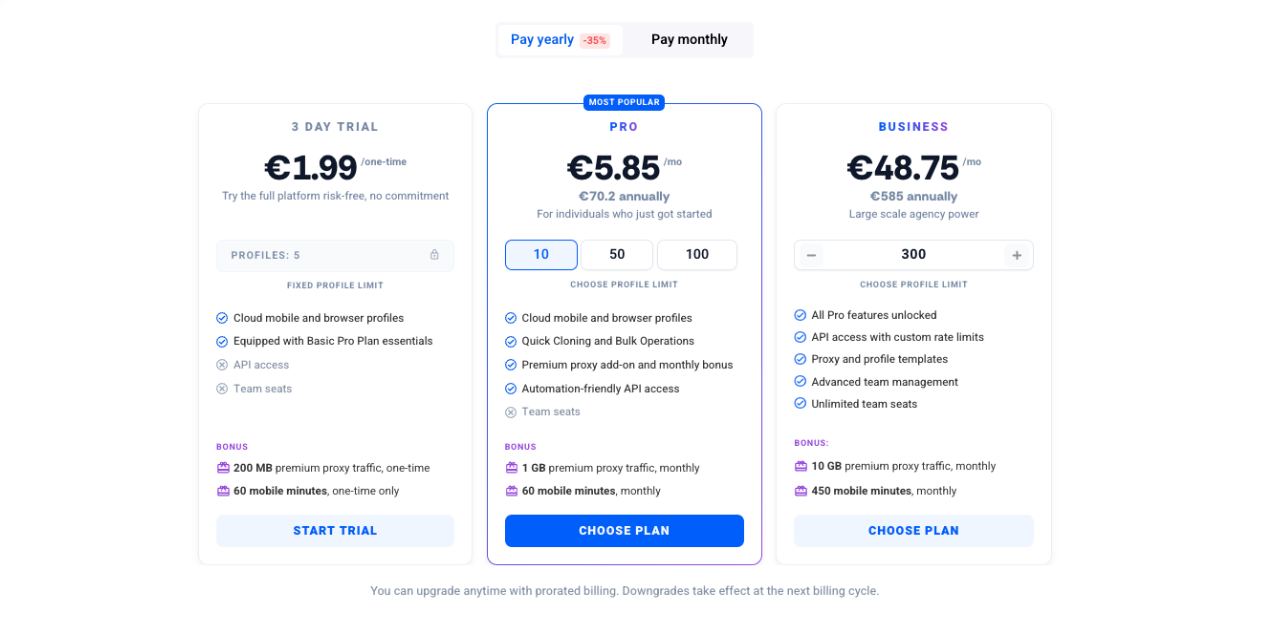
Task: Click the bonus icon beside 60 mobile minutes in Pro
Action: coord(510,491)
